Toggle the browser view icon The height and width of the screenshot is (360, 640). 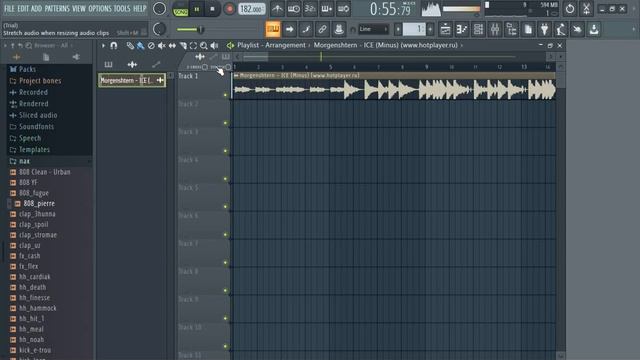(511, 29)
